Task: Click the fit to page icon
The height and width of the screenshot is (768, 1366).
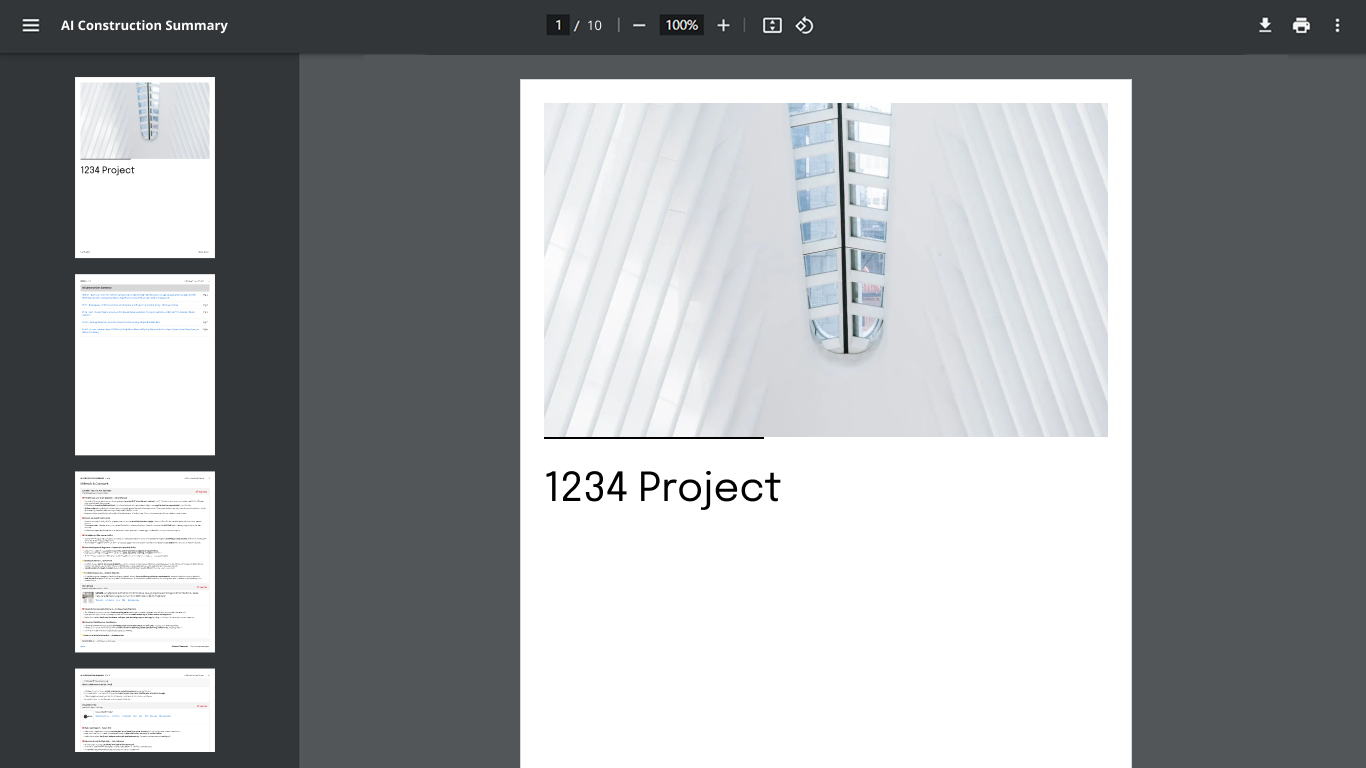Action: click(x=772, y=25)
